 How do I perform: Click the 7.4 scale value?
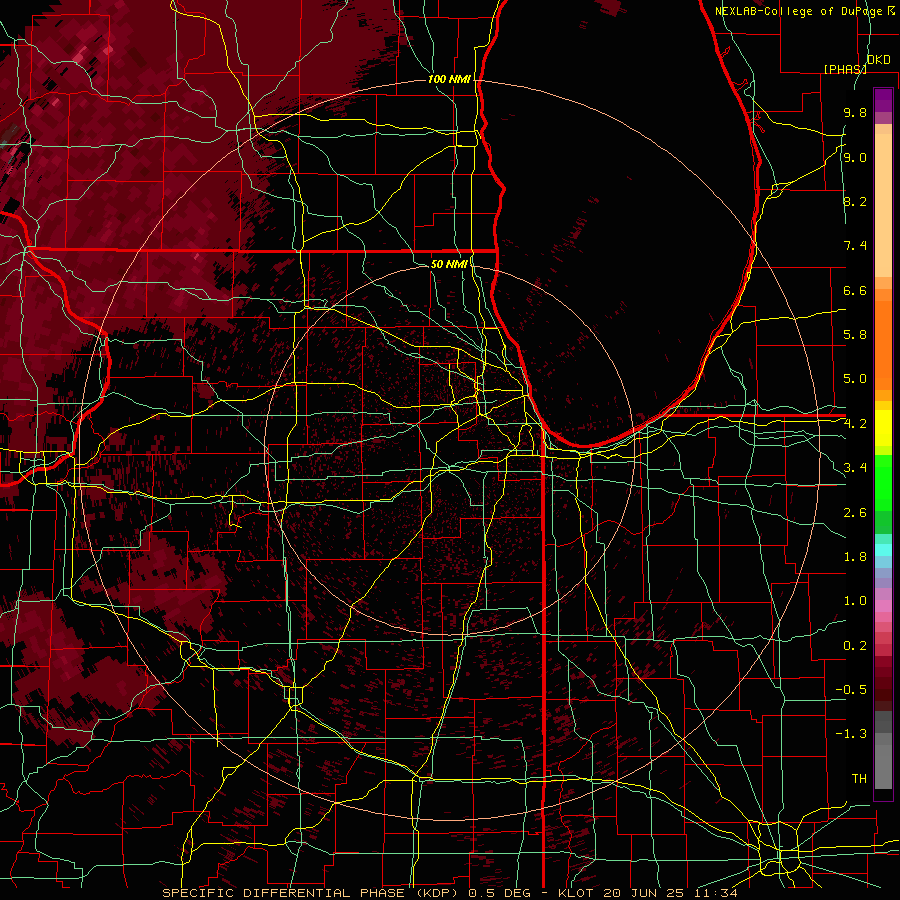point(855,246)
